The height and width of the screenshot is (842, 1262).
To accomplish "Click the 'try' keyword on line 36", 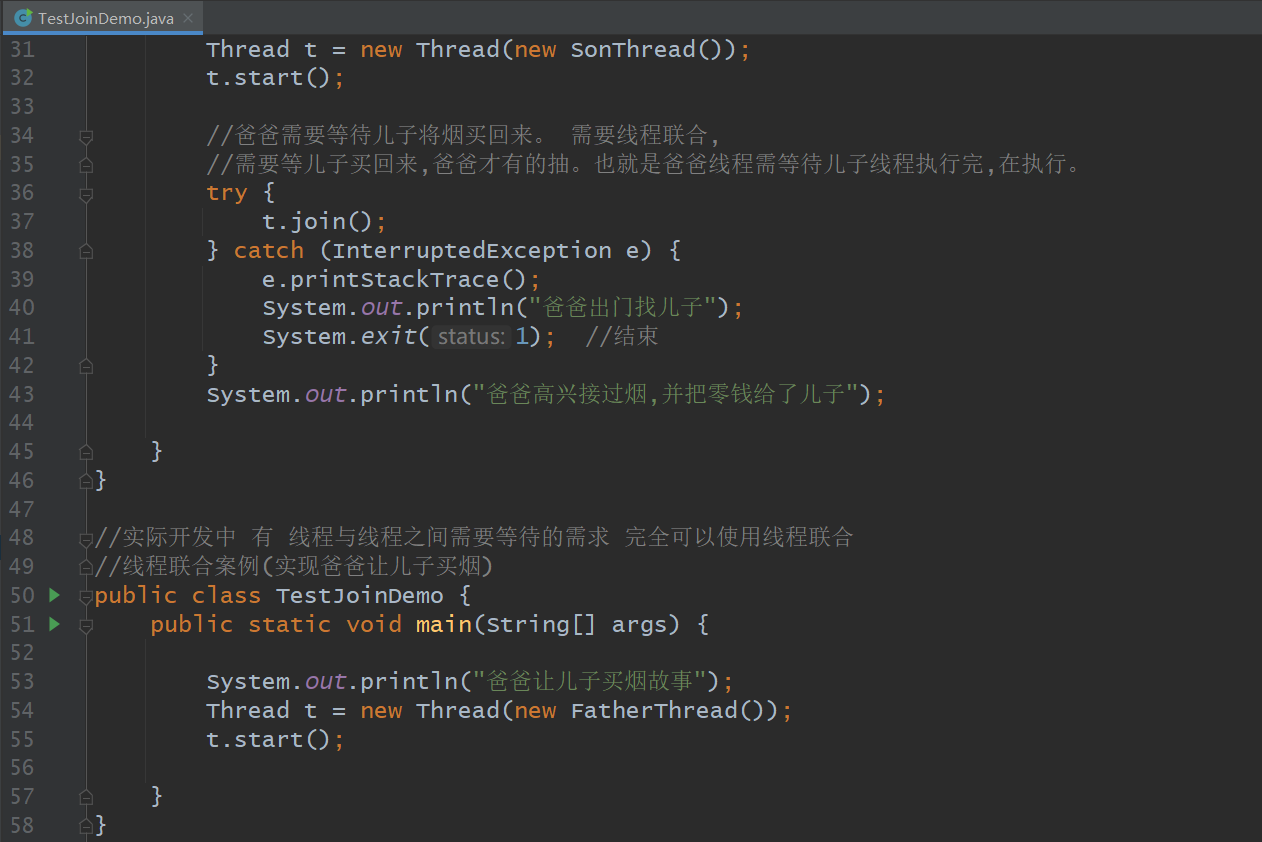I will tap(227, 193).
